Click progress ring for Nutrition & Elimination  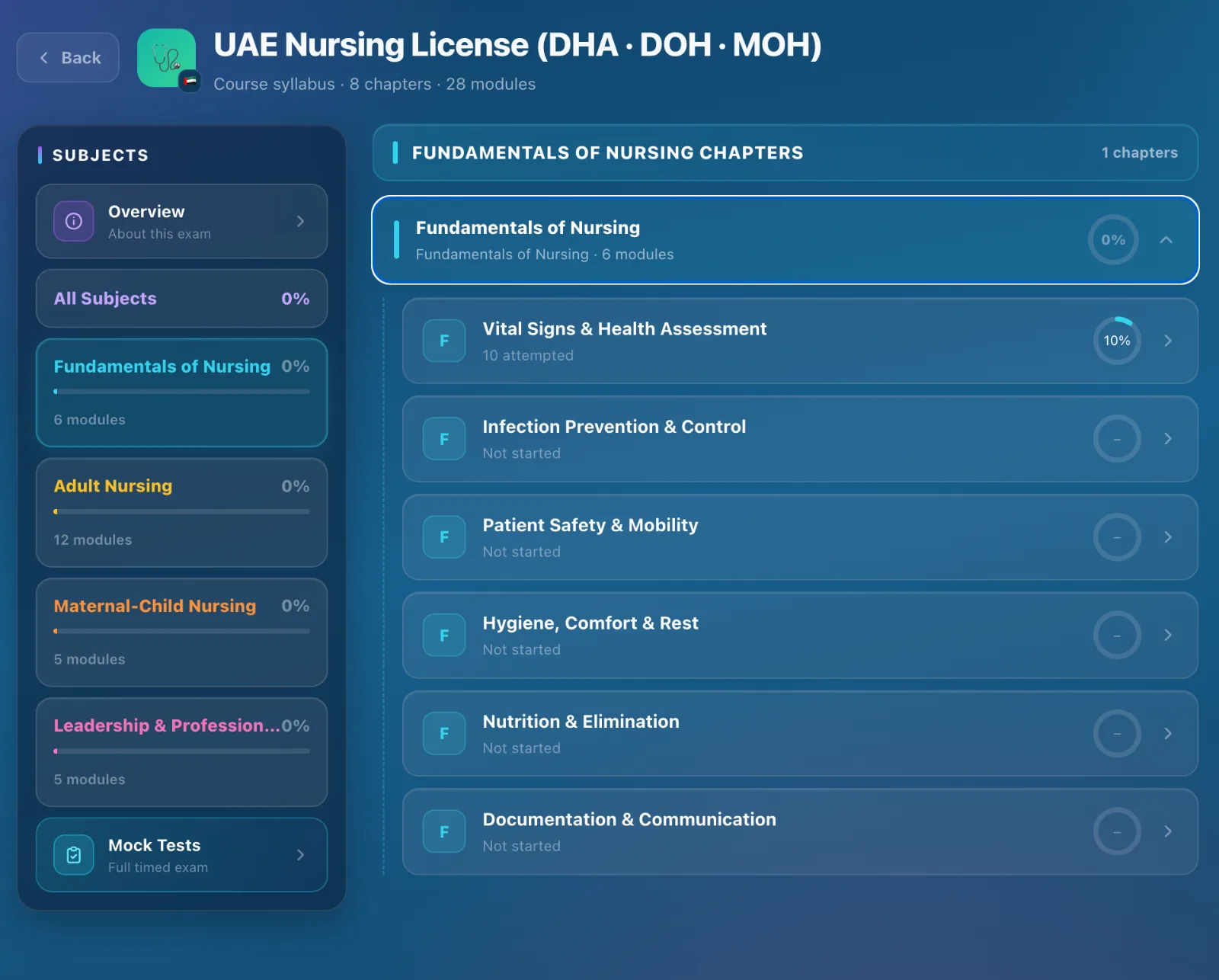point(1117,734)
